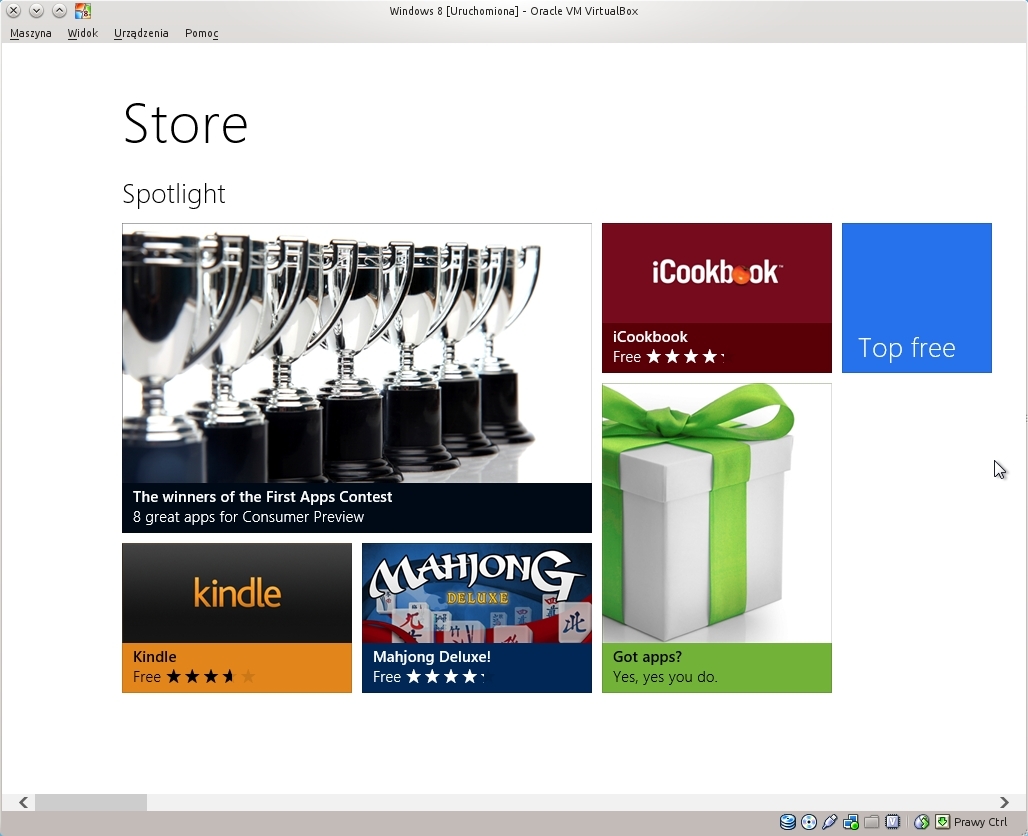Screen dimensions: 1028x836
Task: Click the right arrow of the horizontal scrollbar
Action: coord(1004,802)
